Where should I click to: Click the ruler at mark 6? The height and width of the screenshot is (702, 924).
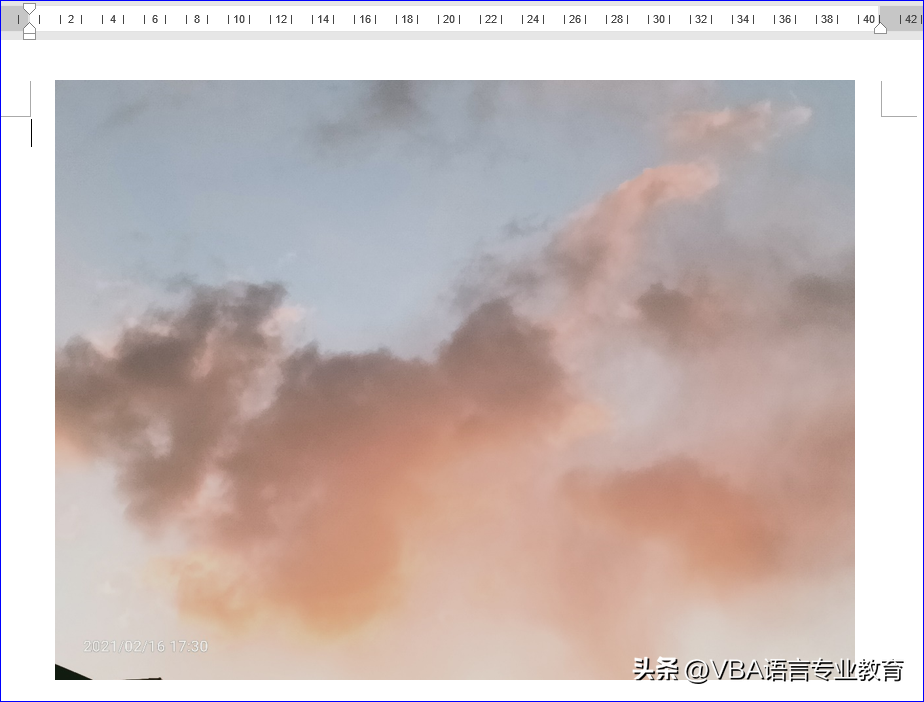pos(155,19)
